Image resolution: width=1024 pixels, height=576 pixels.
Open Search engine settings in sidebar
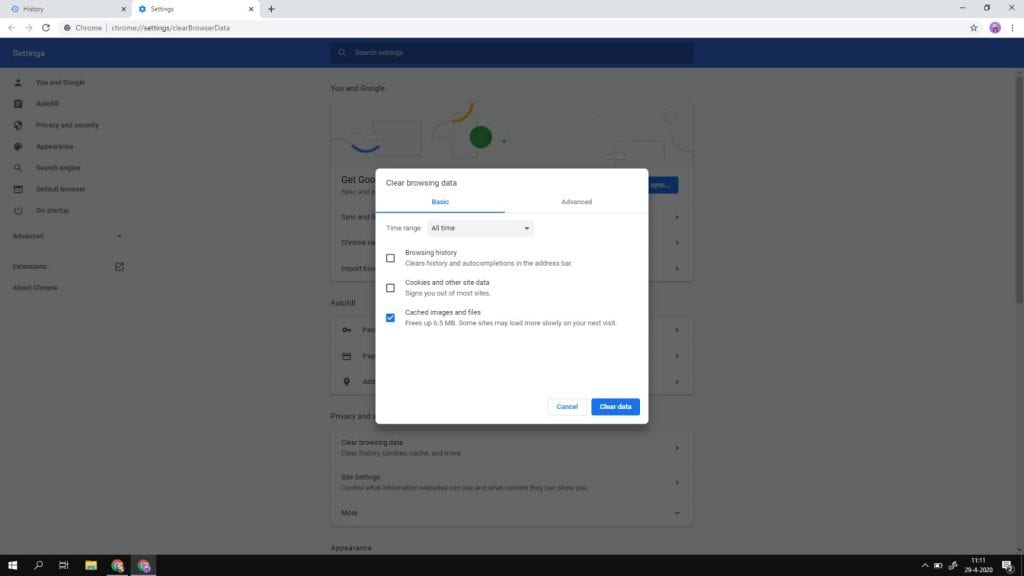point(58,168)
